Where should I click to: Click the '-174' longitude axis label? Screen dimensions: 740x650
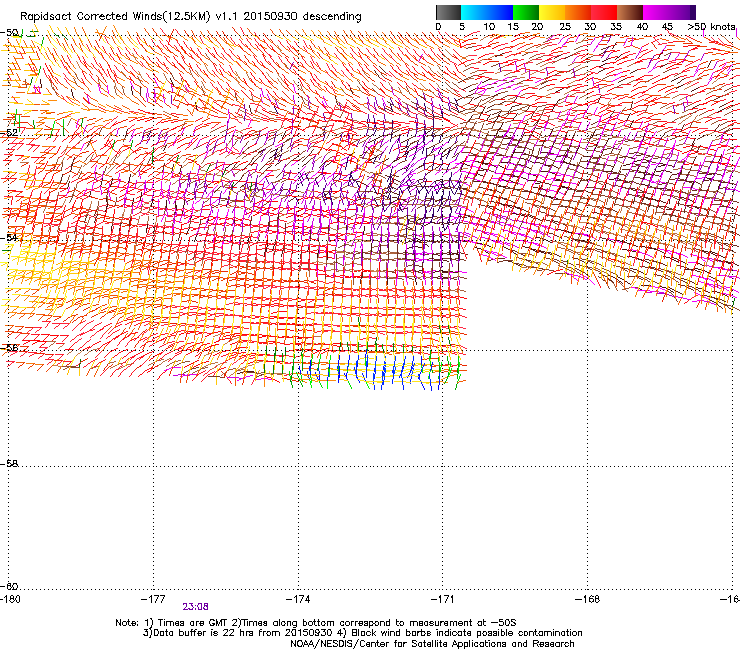(x=298, y=599)
